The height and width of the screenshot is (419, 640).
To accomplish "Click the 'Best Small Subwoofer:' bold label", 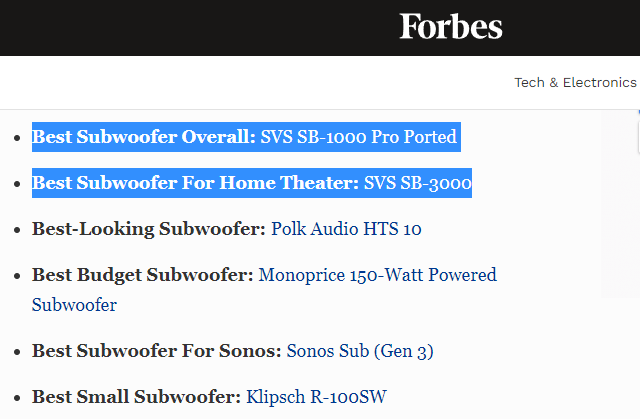I will [137, 397].
